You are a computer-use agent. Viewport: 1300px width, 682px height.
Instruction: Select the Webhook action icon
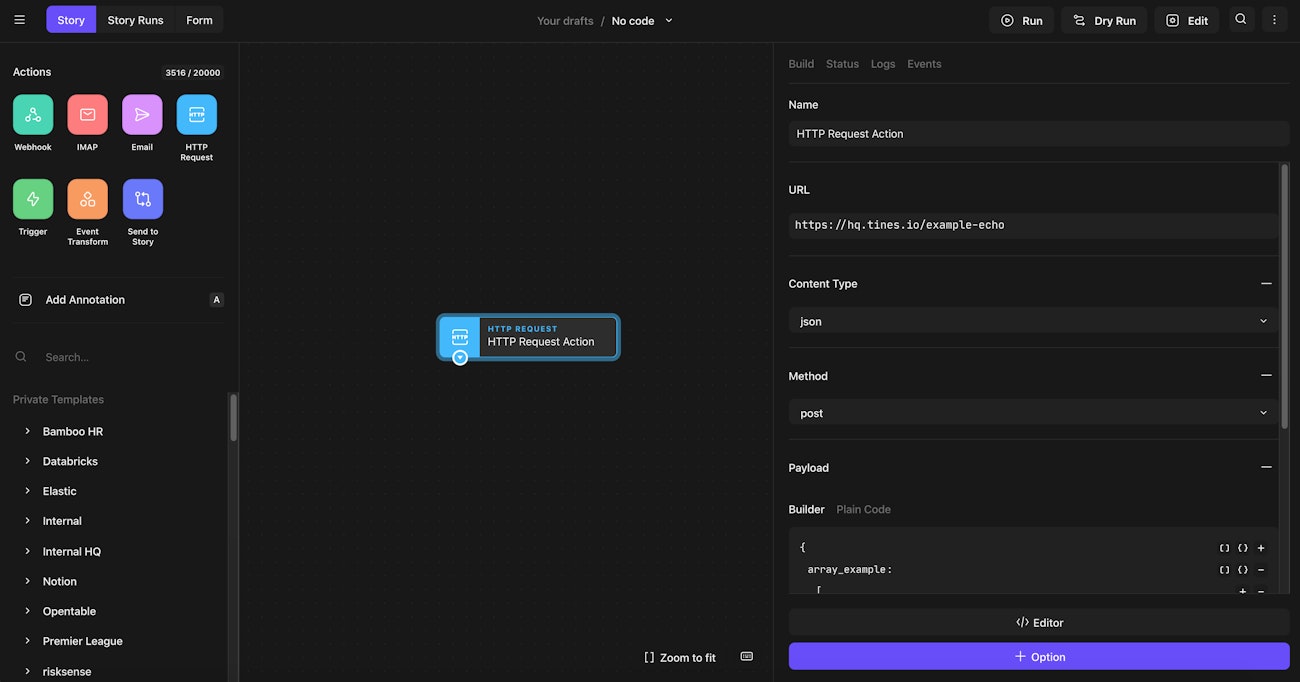tap(33, 115)
